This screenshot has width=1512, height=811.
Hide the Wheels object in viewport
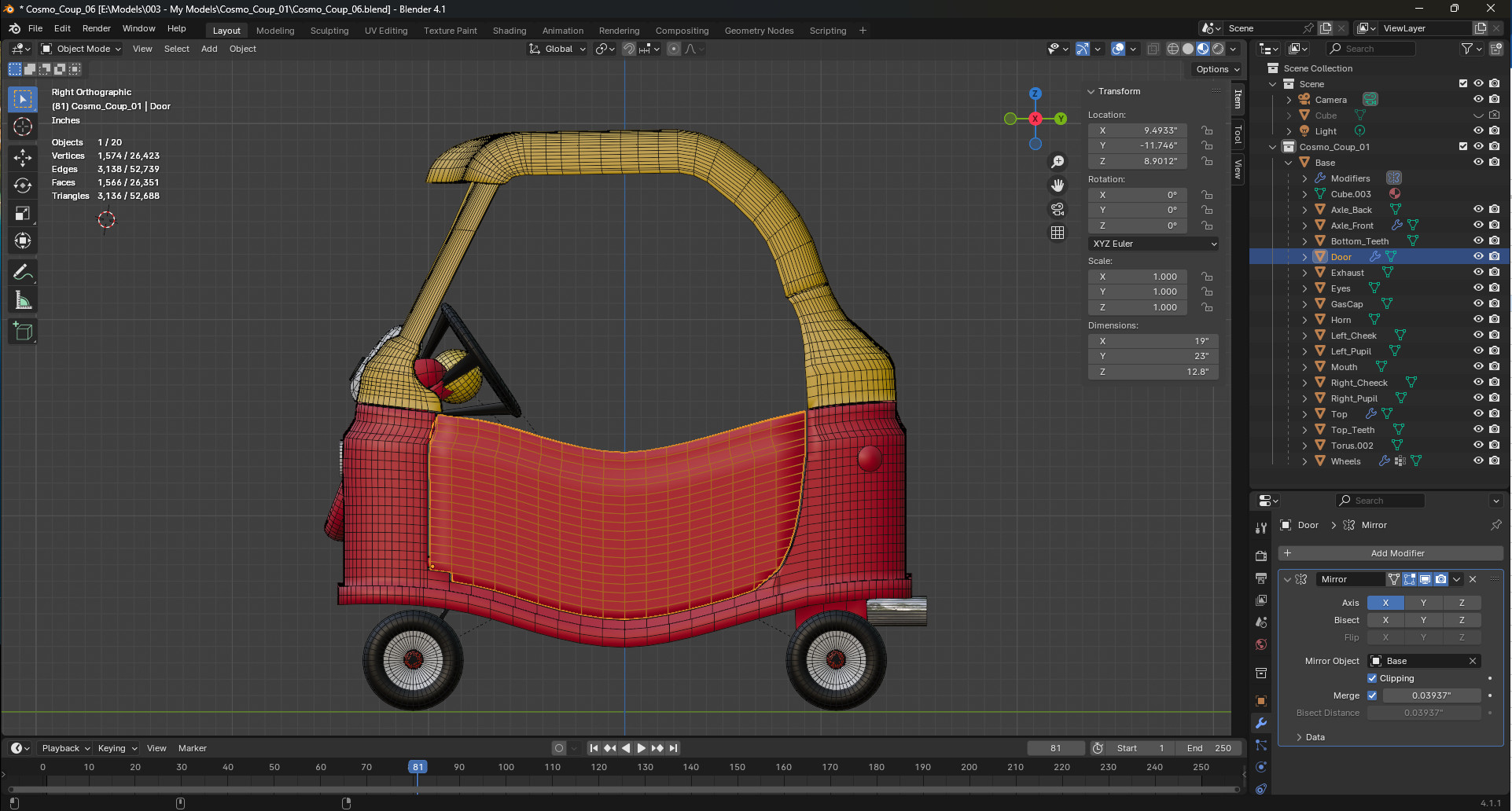[x=1478, y=461]
